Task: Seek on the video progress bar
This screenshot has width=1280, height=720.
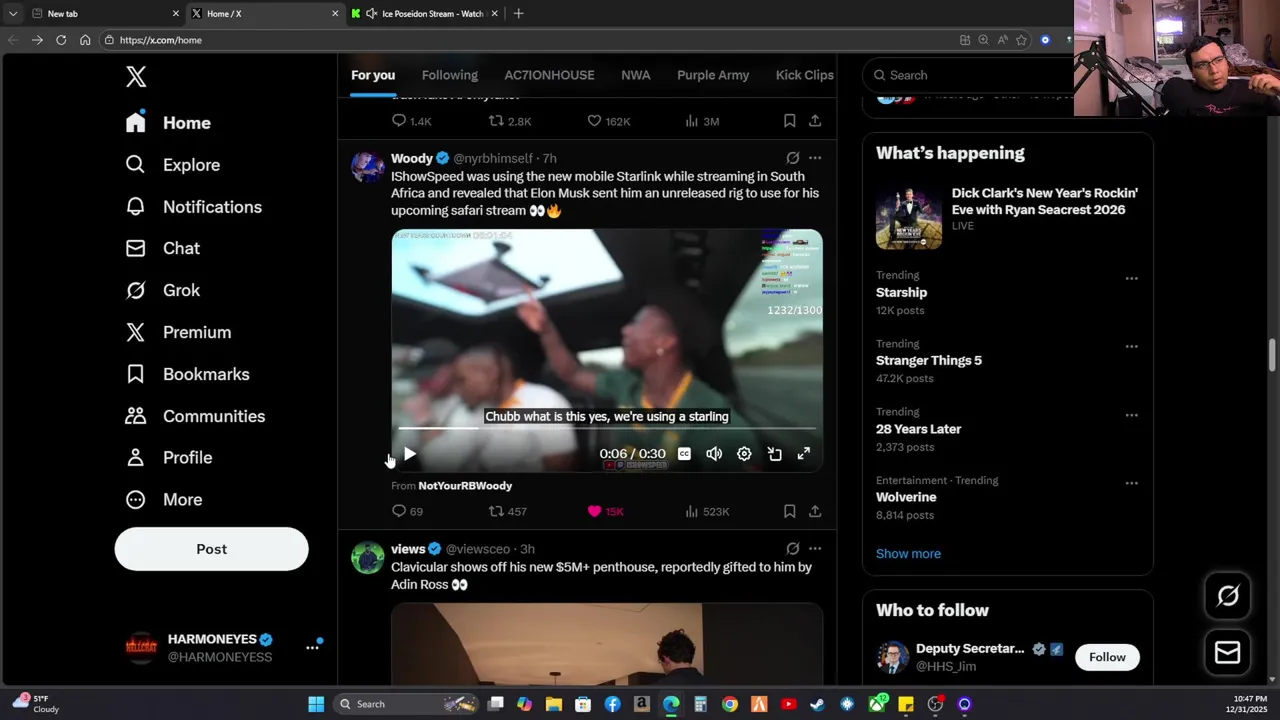Action: pyautogui.click(x=607, y=428)
